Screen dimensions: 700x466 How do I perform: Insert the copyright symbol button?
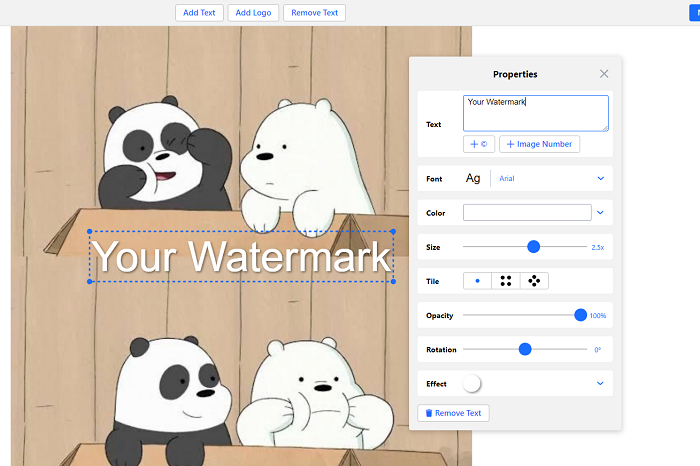click(x=479, y=144)
